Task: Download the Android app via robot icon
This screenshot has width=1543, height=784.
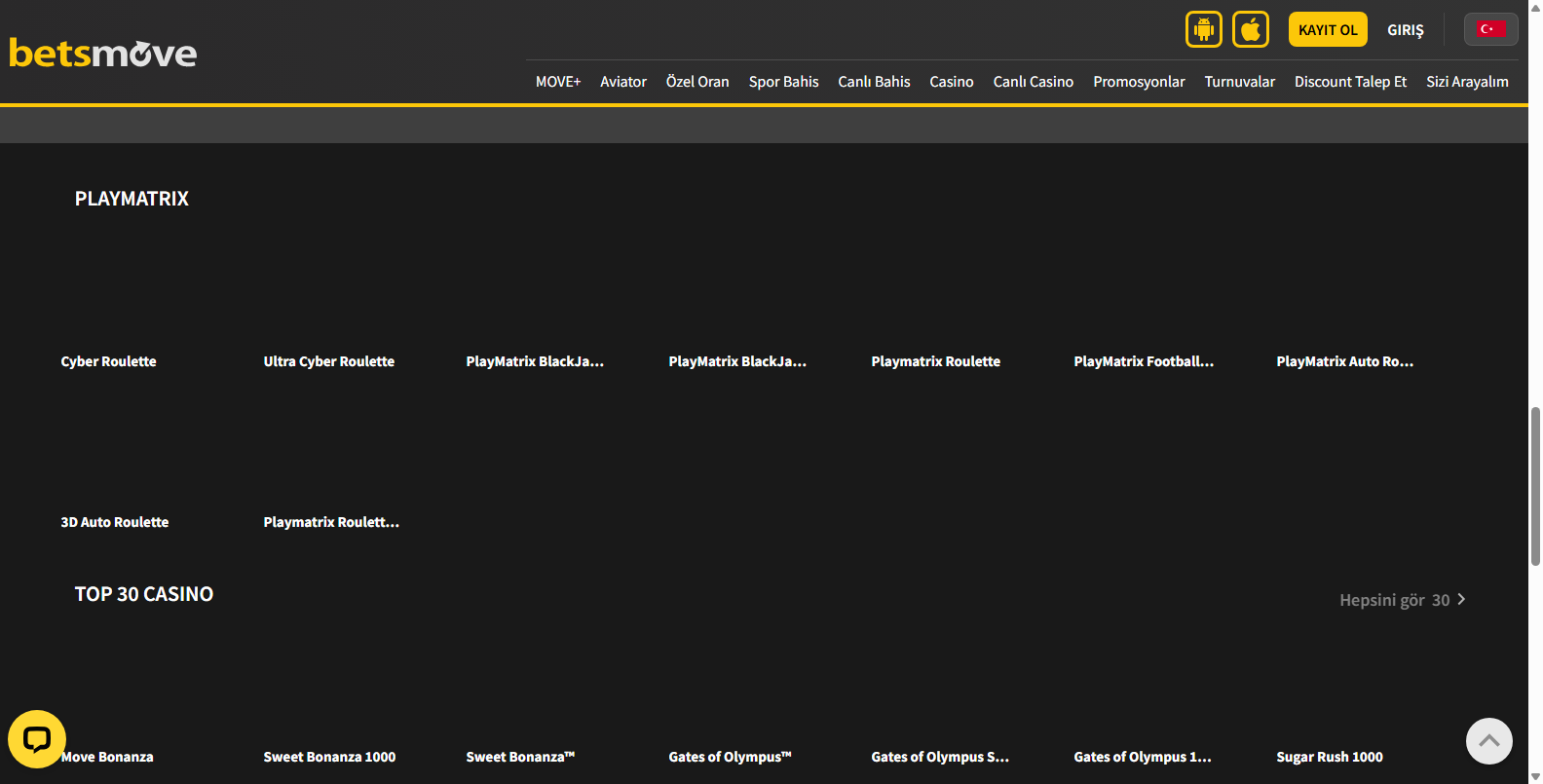Action: [x=1204, y=29]
